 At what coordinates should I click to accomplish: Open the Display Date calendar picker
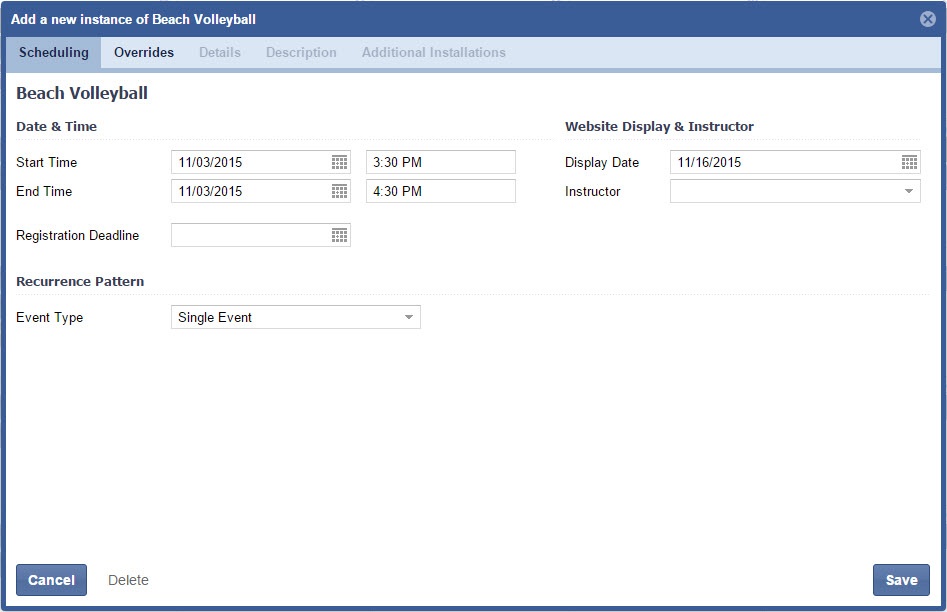tap(909, 162)
